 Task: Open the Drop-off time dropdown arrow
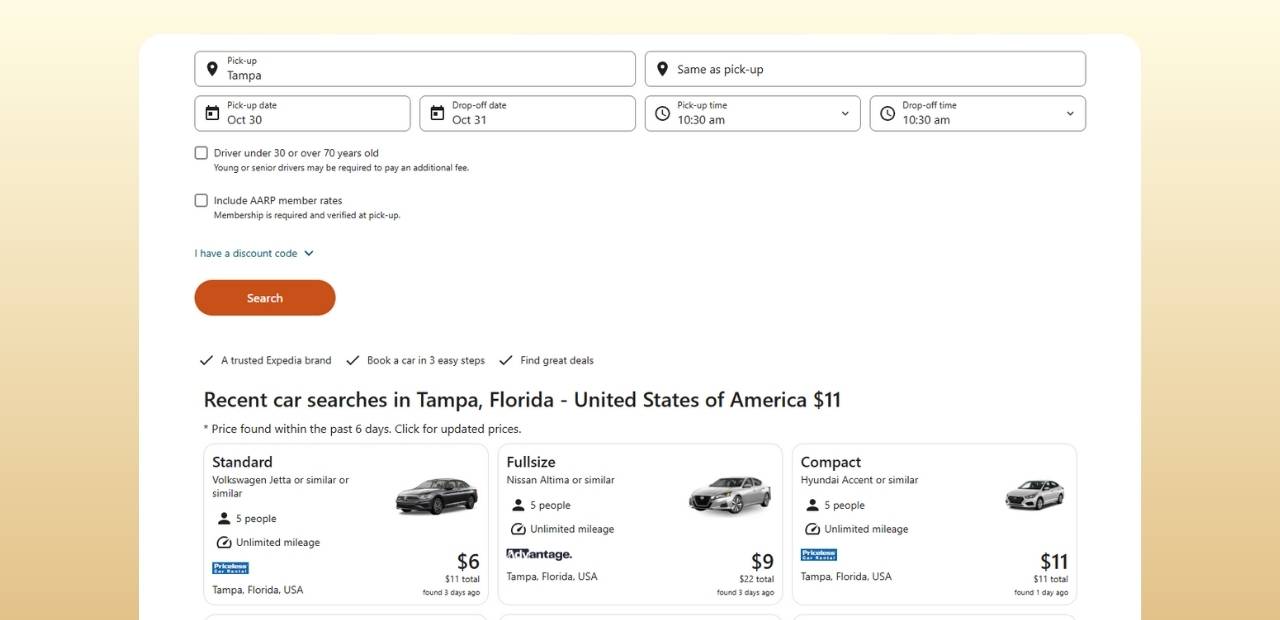click(x=1070, y=114)
